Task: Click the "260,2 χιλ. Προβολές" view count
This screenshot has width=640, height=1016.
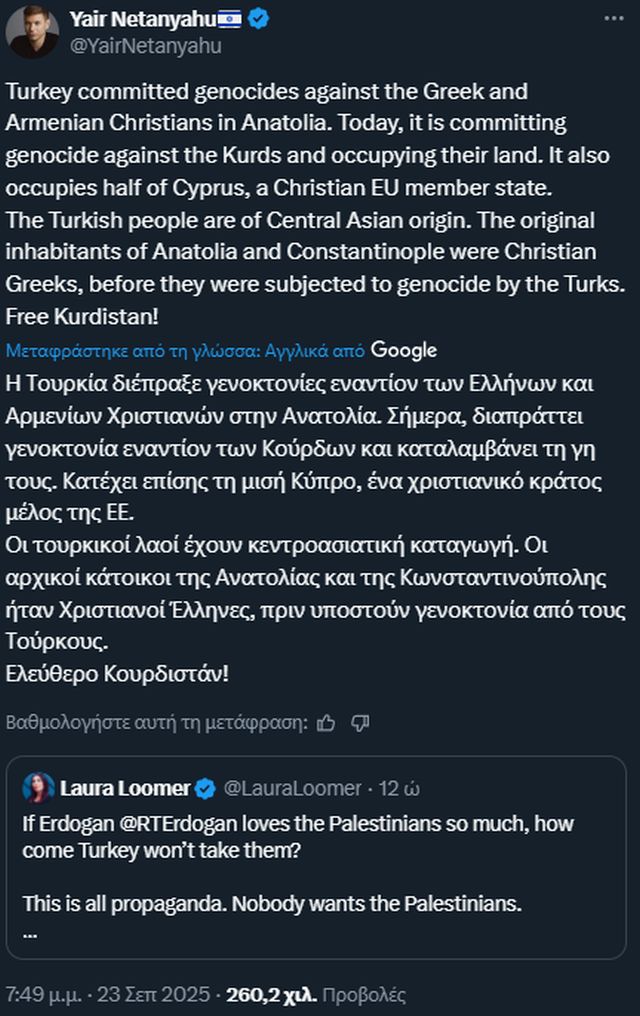Action: [x=316, y=995]
